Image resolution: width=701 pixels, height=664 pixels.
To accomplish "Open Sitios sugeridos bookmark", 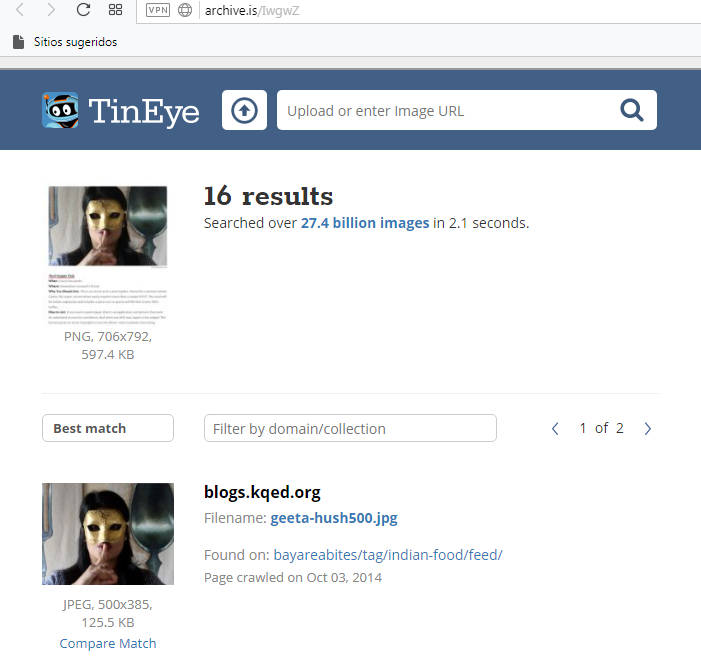I will pos(66,42).
